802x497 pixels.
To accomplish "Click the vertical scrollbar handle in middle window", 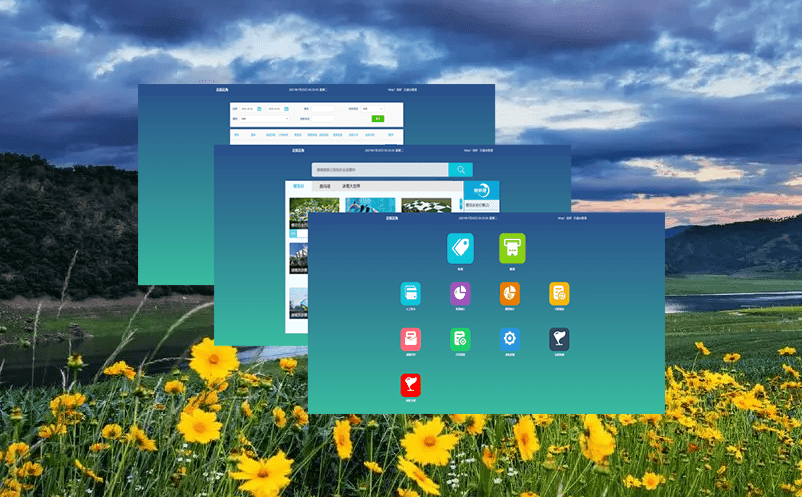I will point(460,204).
